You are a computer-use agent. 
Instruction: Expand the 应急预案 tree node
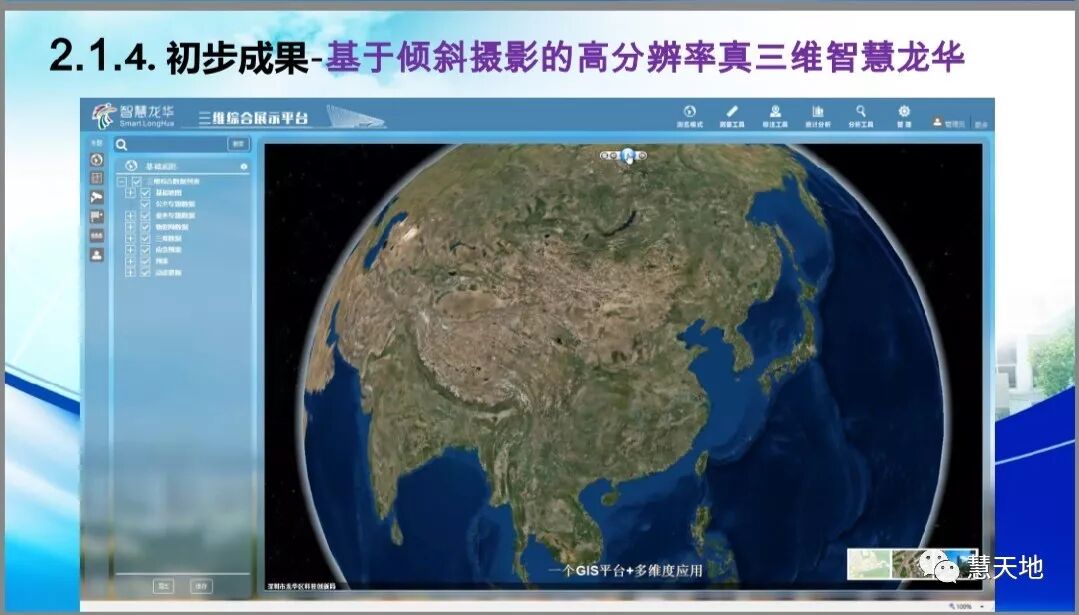click(x=130, y=250)
